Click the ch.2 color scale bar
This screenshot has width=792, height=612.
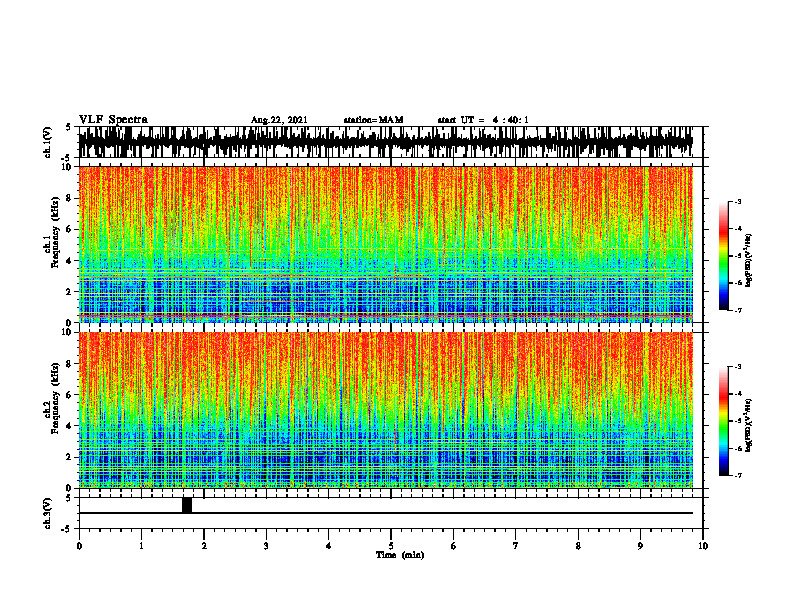tap(723, 421)
